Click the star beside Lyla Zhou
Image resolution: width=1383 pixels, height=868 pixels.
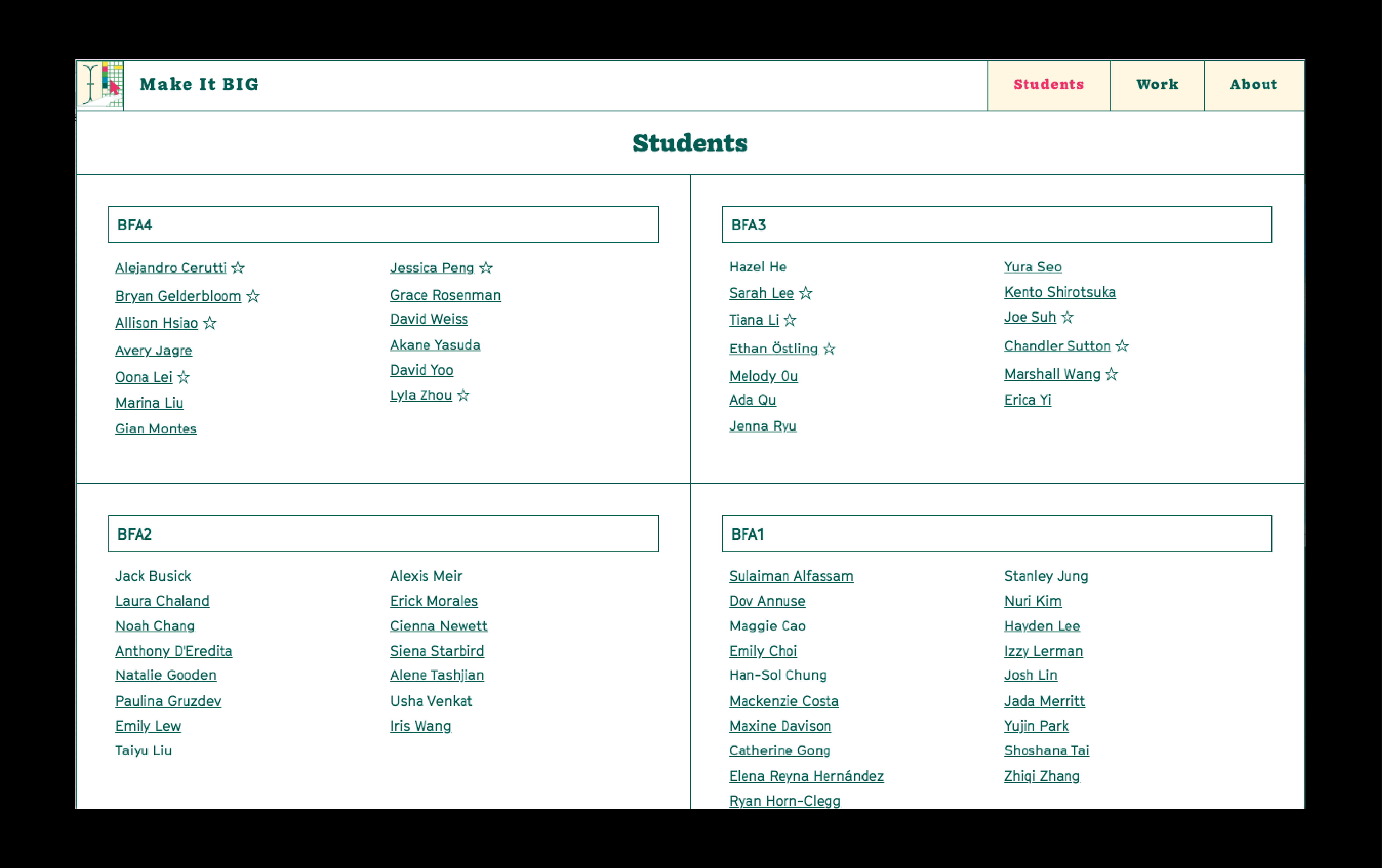pos(463,395)
